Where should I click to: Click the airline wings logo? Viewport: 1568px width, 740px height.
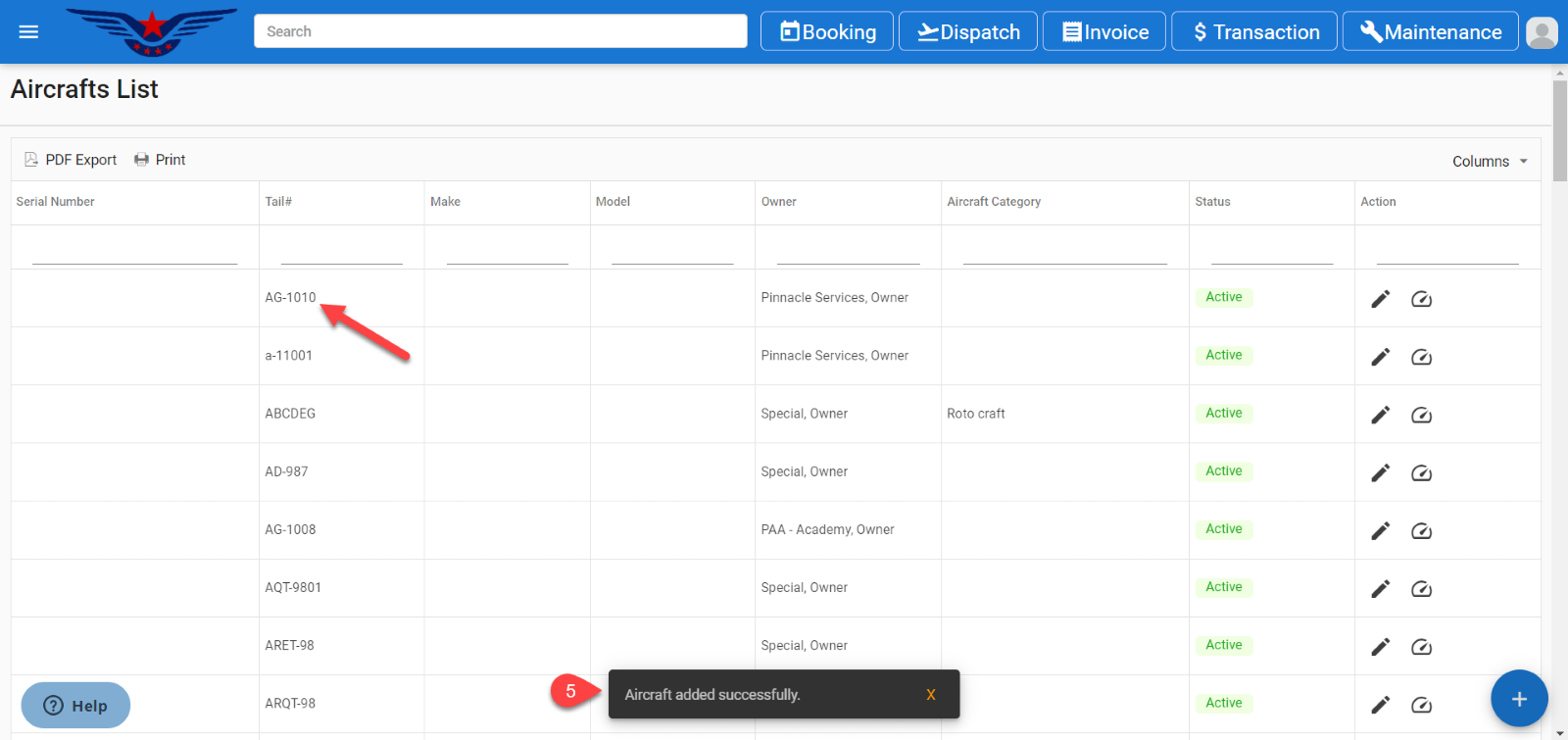coord(152,31)
